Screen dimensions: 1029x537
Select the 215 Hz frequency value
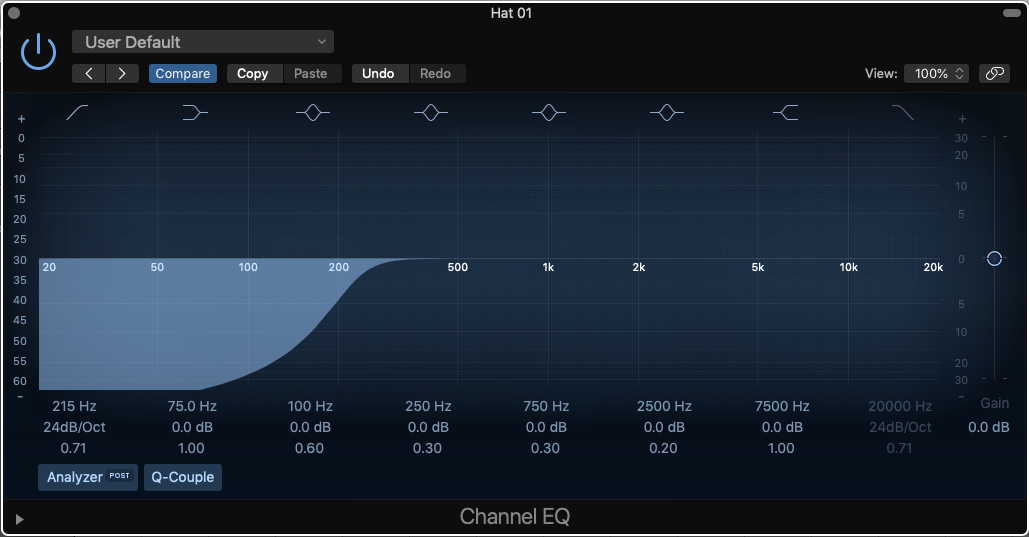tap(74, 406)
